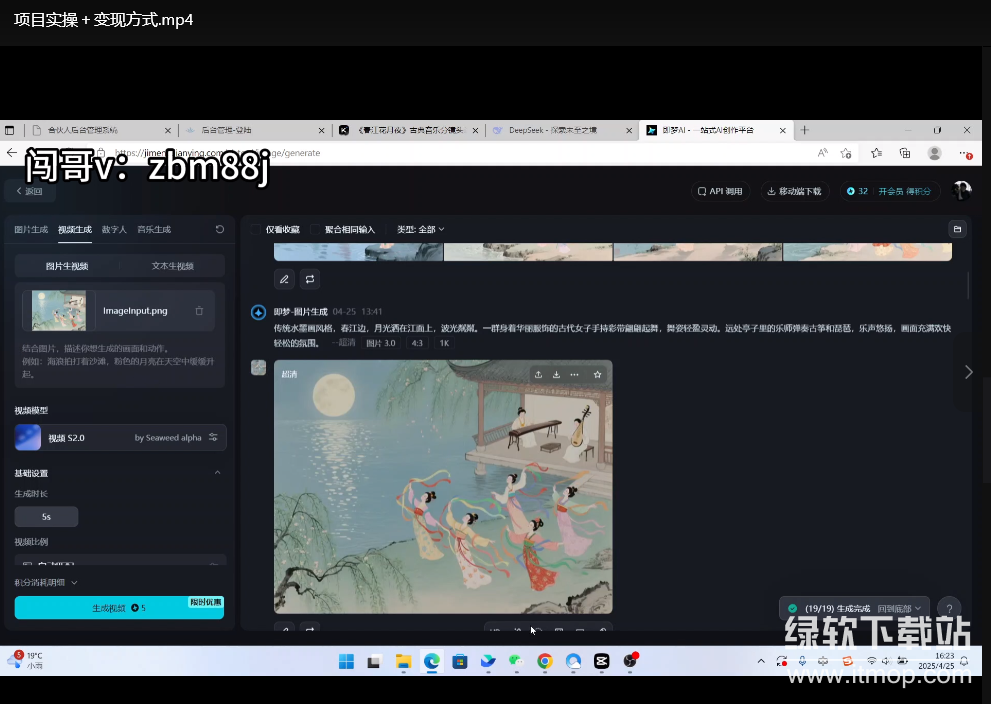This screenshot has width=991, height=704.
Task: Open the three-dot more menu on image
Action: point(574,374)
